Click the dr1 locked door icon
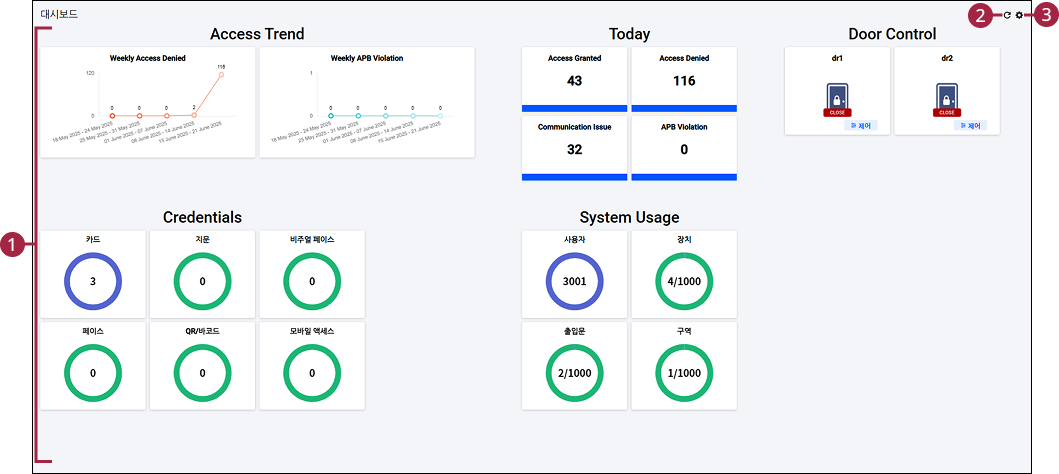Viewport: 1059px width, 474px height. pyautogui.click(x=837, y=97)
